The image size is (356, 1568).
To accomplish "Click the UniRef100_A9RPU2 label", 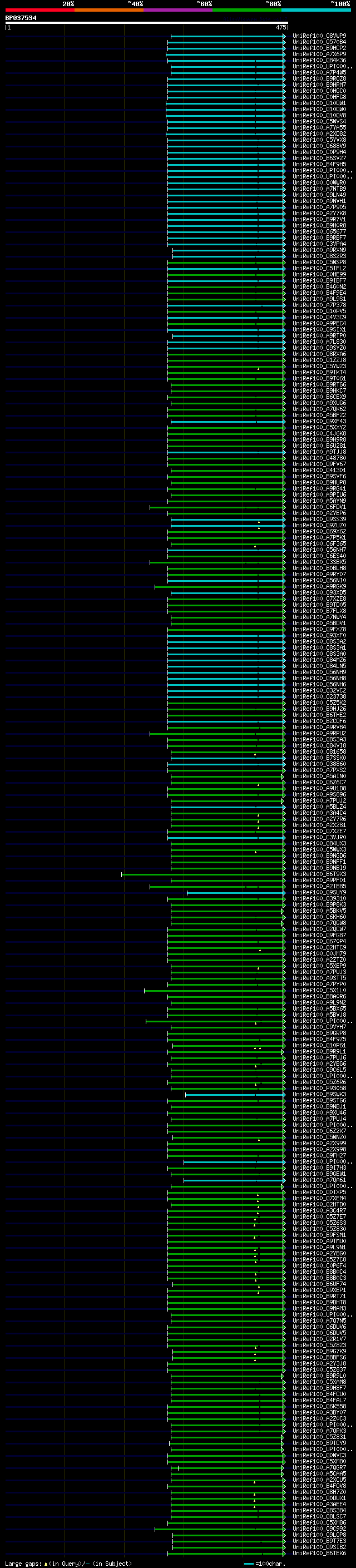I will tap(319, 734).
